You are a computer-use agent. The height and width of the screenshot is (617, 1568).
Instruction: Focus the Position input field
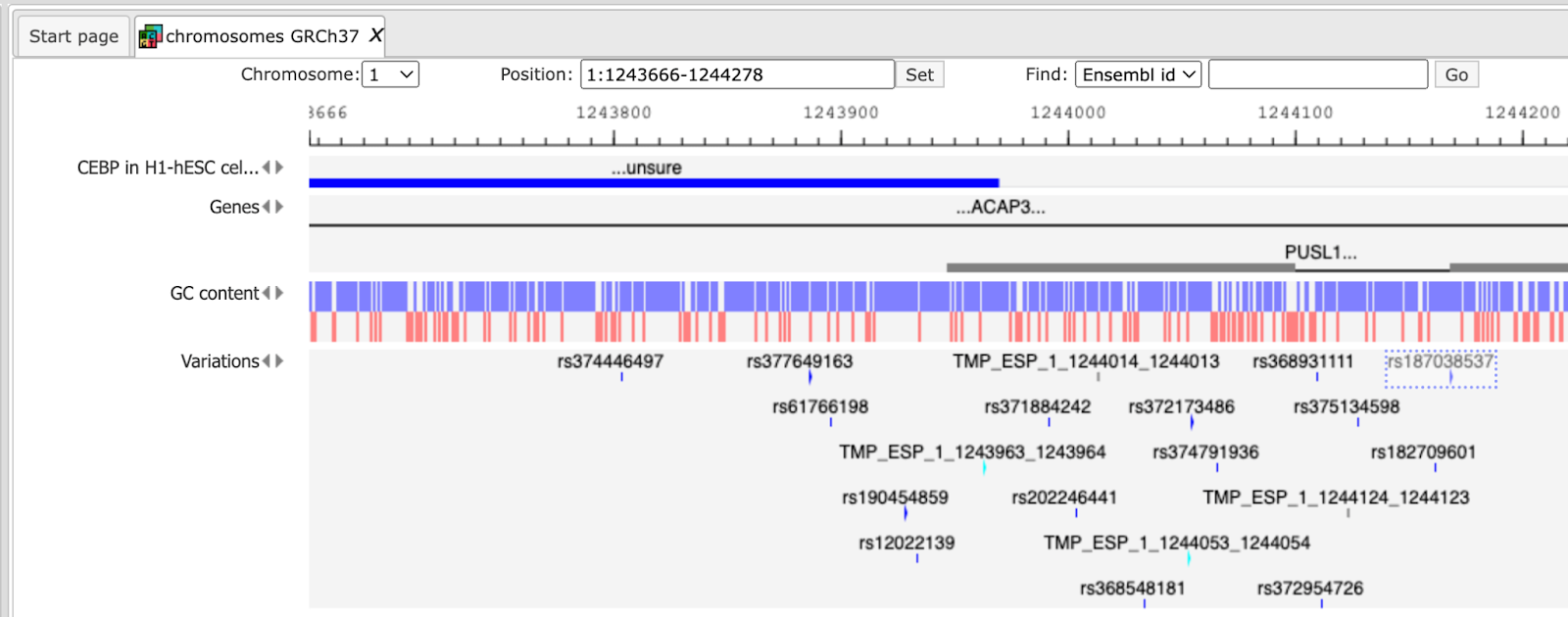(737, 74)
